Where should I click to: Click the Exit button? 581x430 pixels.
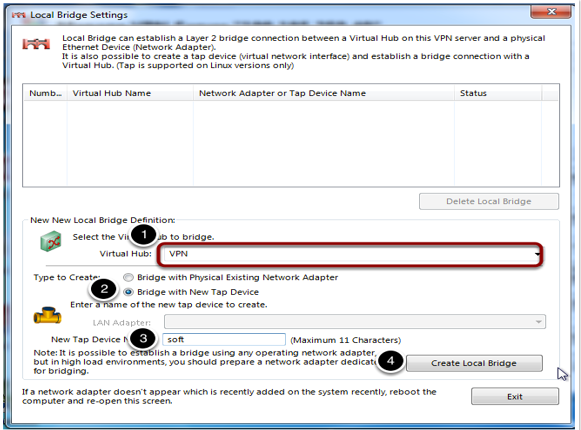[515, 397]
